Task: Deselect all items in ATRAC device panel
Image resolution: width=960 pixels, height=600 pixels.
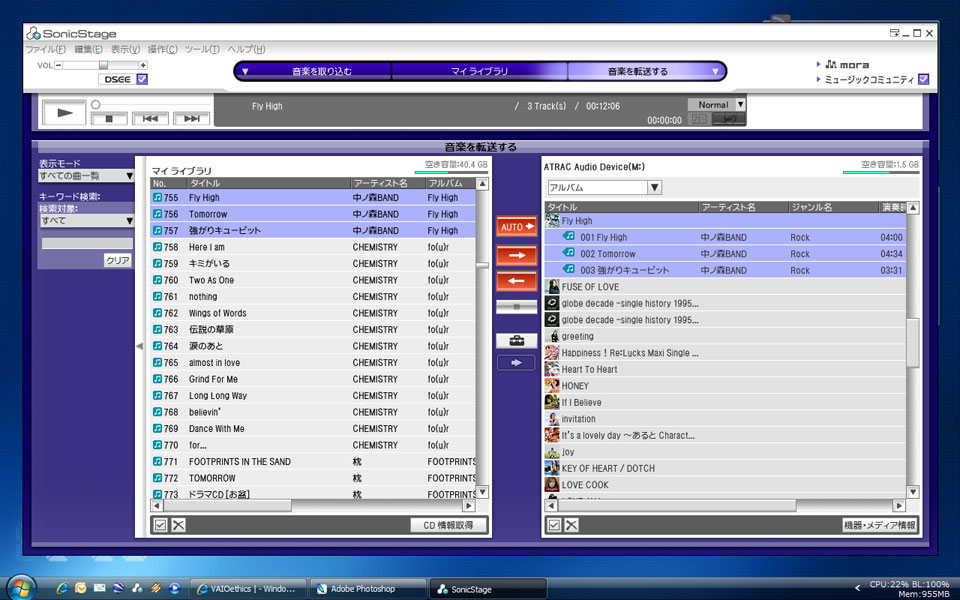Action: pos(571,525)
